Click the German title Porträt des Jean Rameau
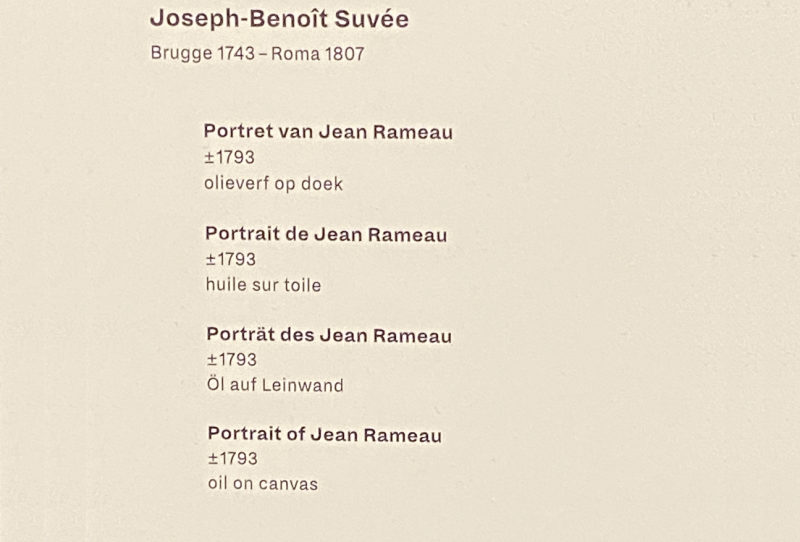800x542 pixels. (329, 335)
